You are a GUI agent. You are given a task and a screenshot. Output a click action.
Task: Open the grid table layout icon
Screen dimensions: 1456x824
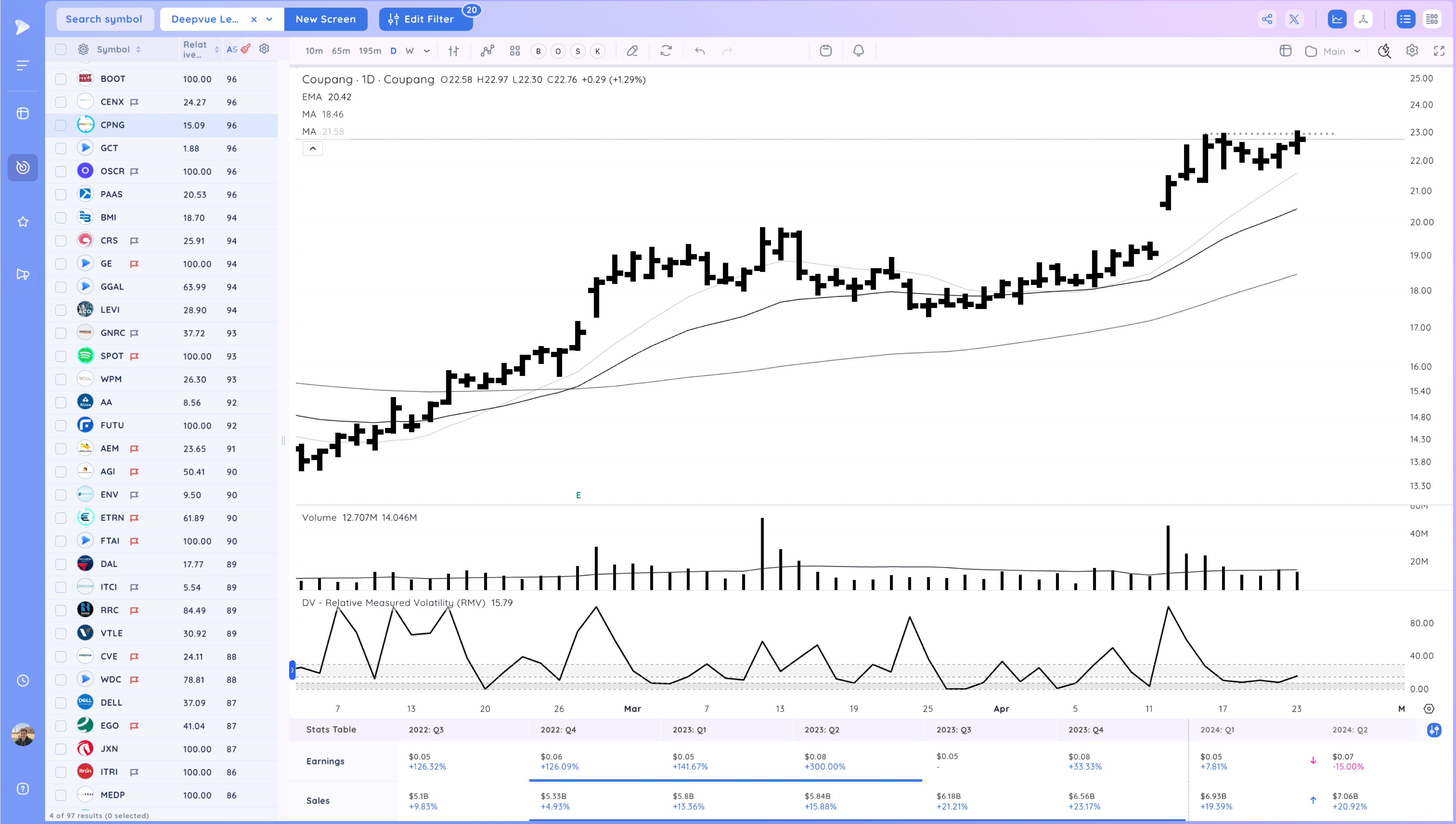pos(1432,19)
